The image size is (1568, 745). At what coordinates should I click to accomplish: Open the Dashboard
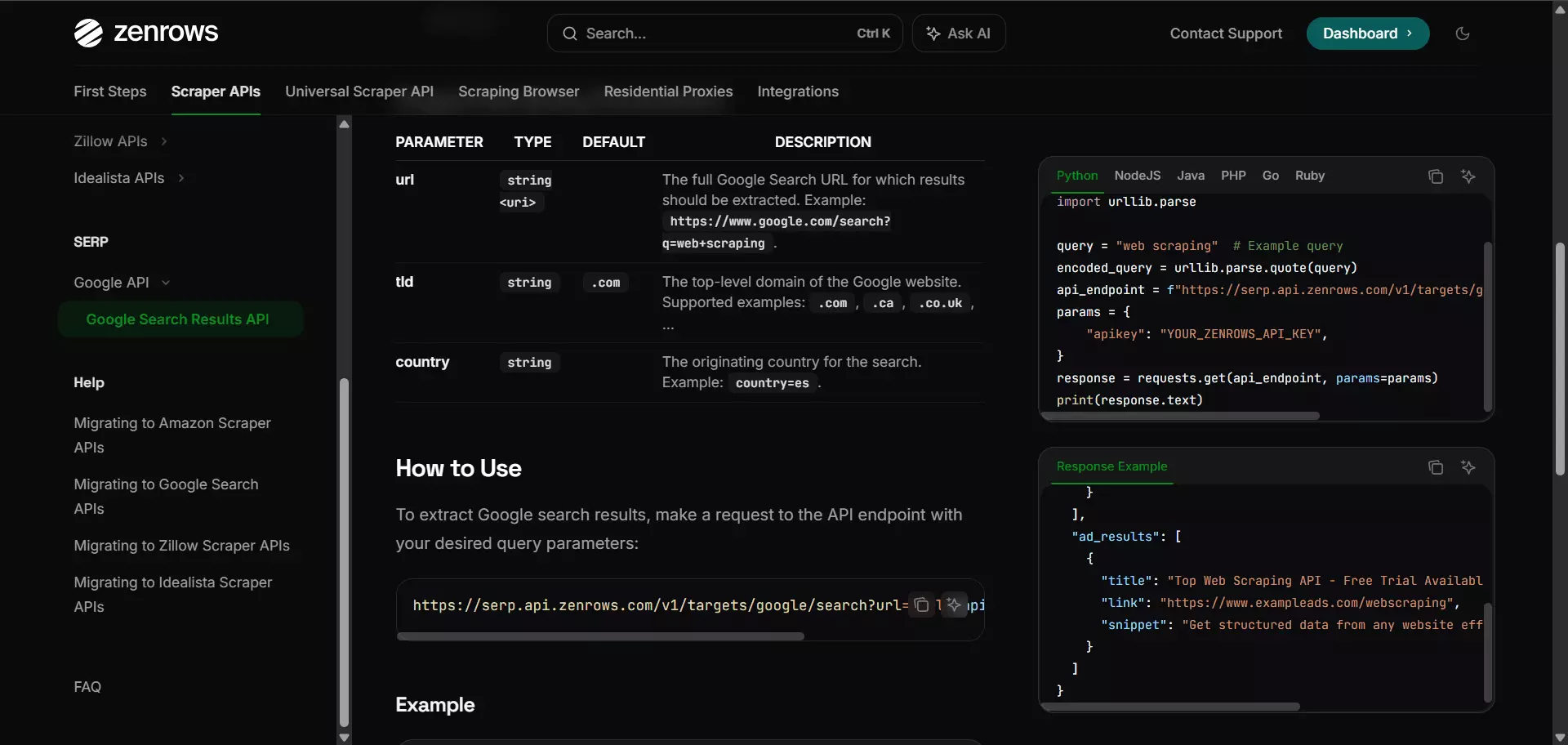pyautogui.click(x=1367, y=33)
